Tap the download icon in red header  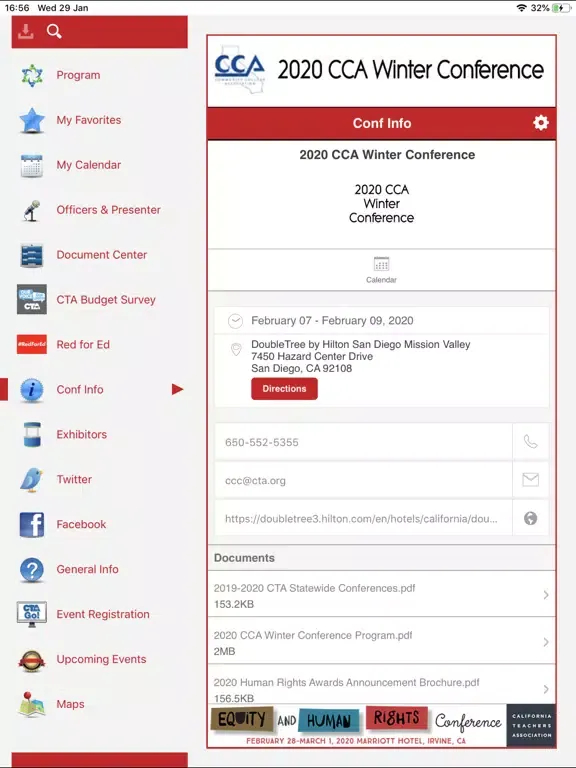tap(25, 31)
